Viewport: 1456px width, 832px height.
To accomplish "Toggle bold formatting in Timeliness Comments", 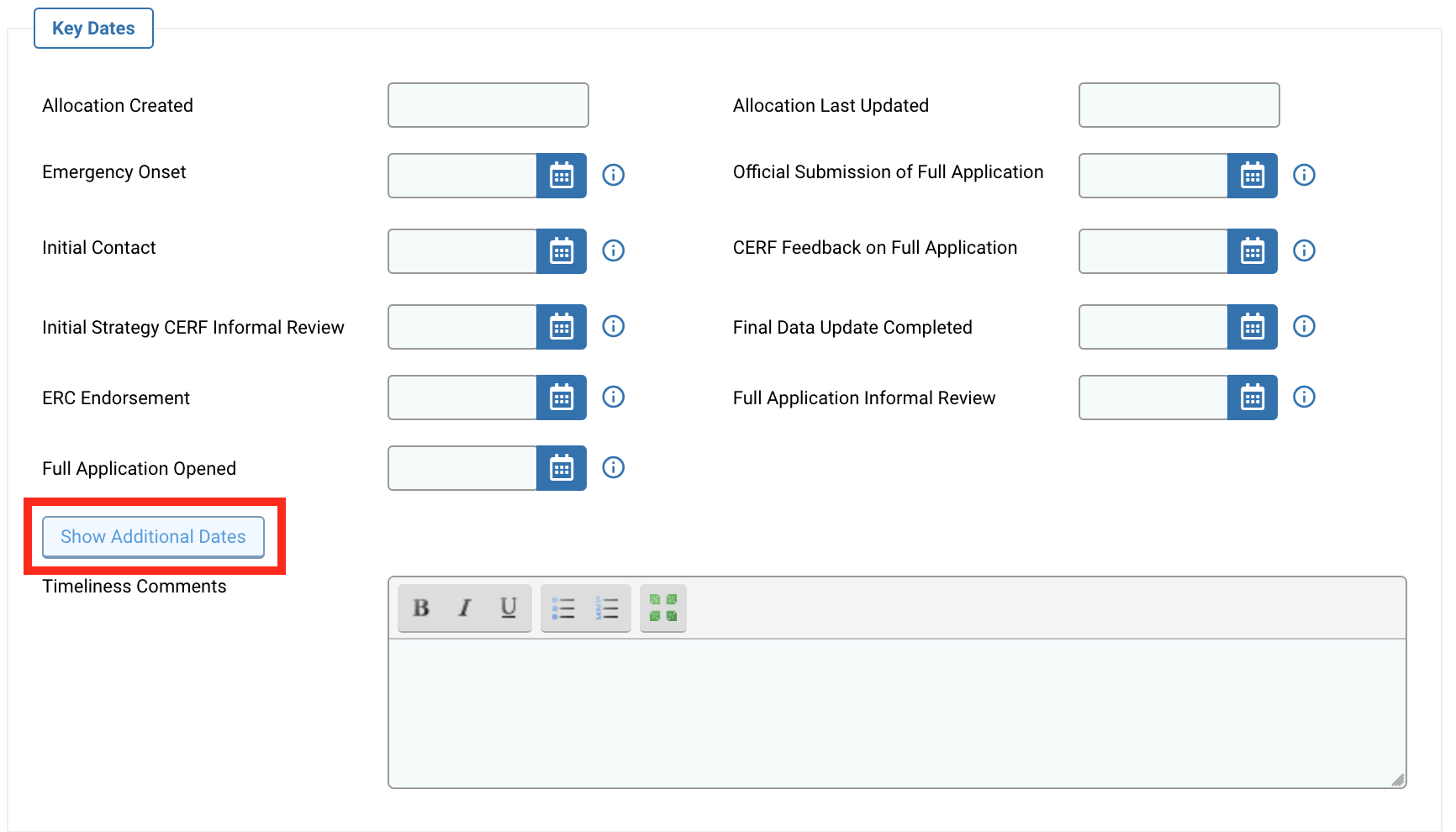I will pyautogui.click(x=421, y=608).
